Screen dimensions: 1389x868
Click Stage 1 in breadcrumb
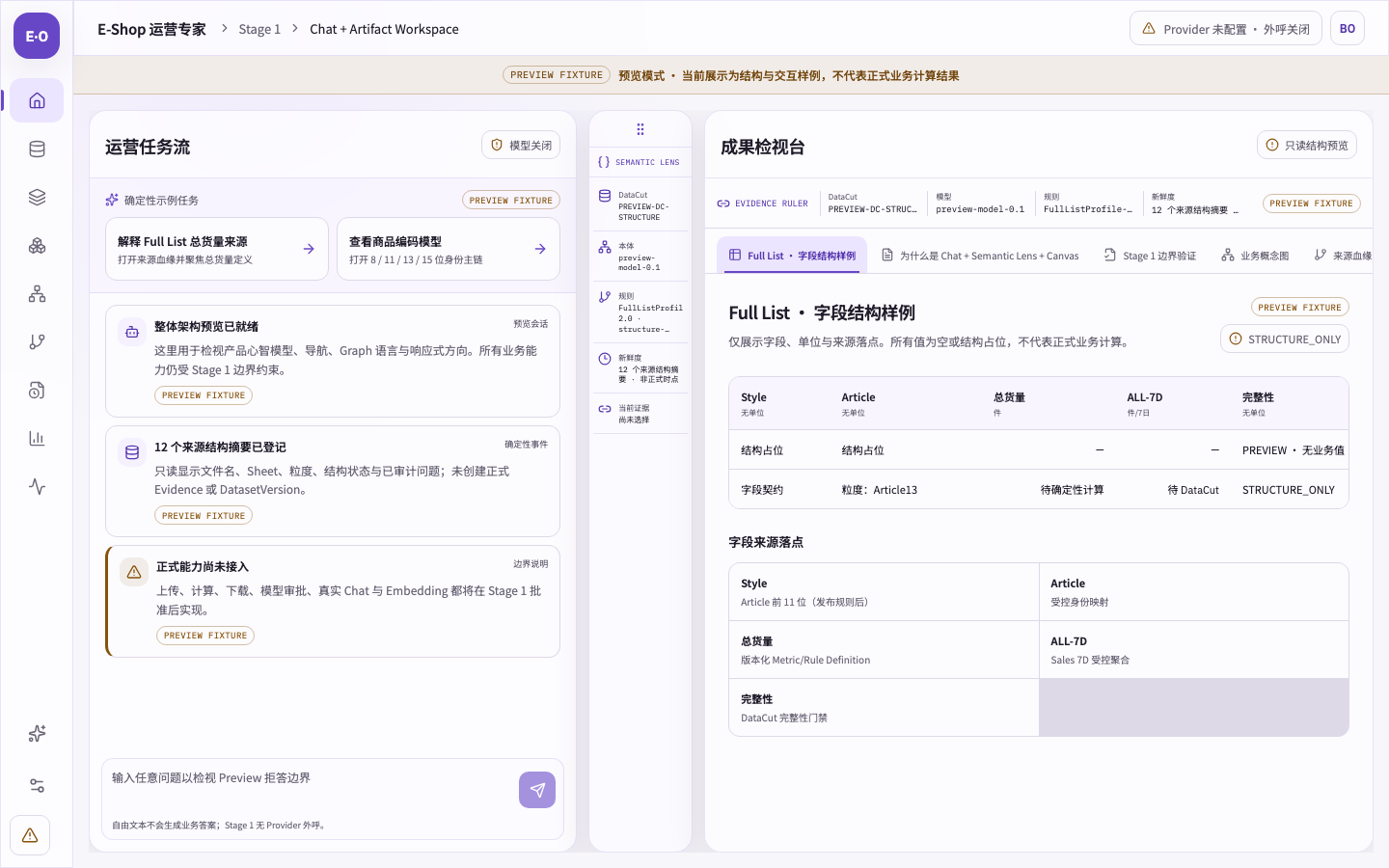click(259, 29)
